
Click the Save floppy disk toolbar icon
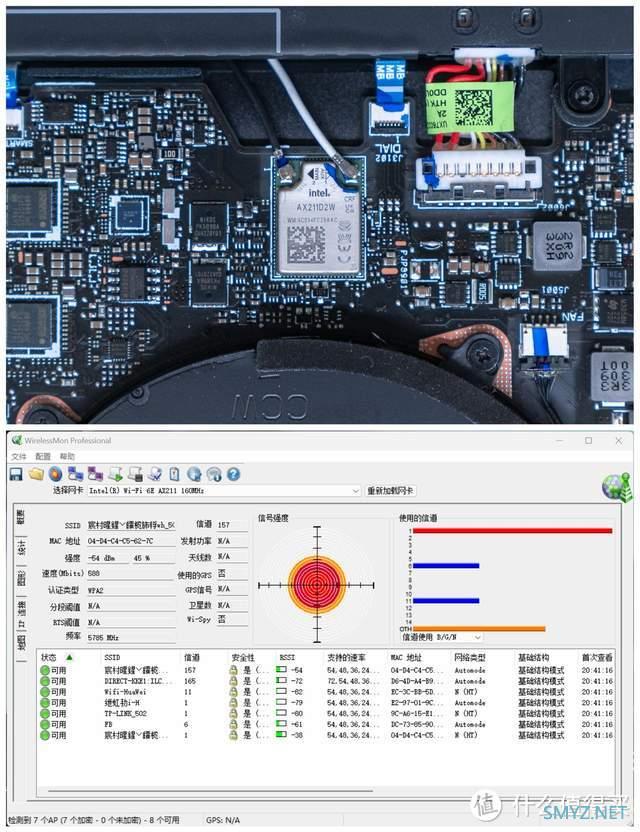pos(16,474)
